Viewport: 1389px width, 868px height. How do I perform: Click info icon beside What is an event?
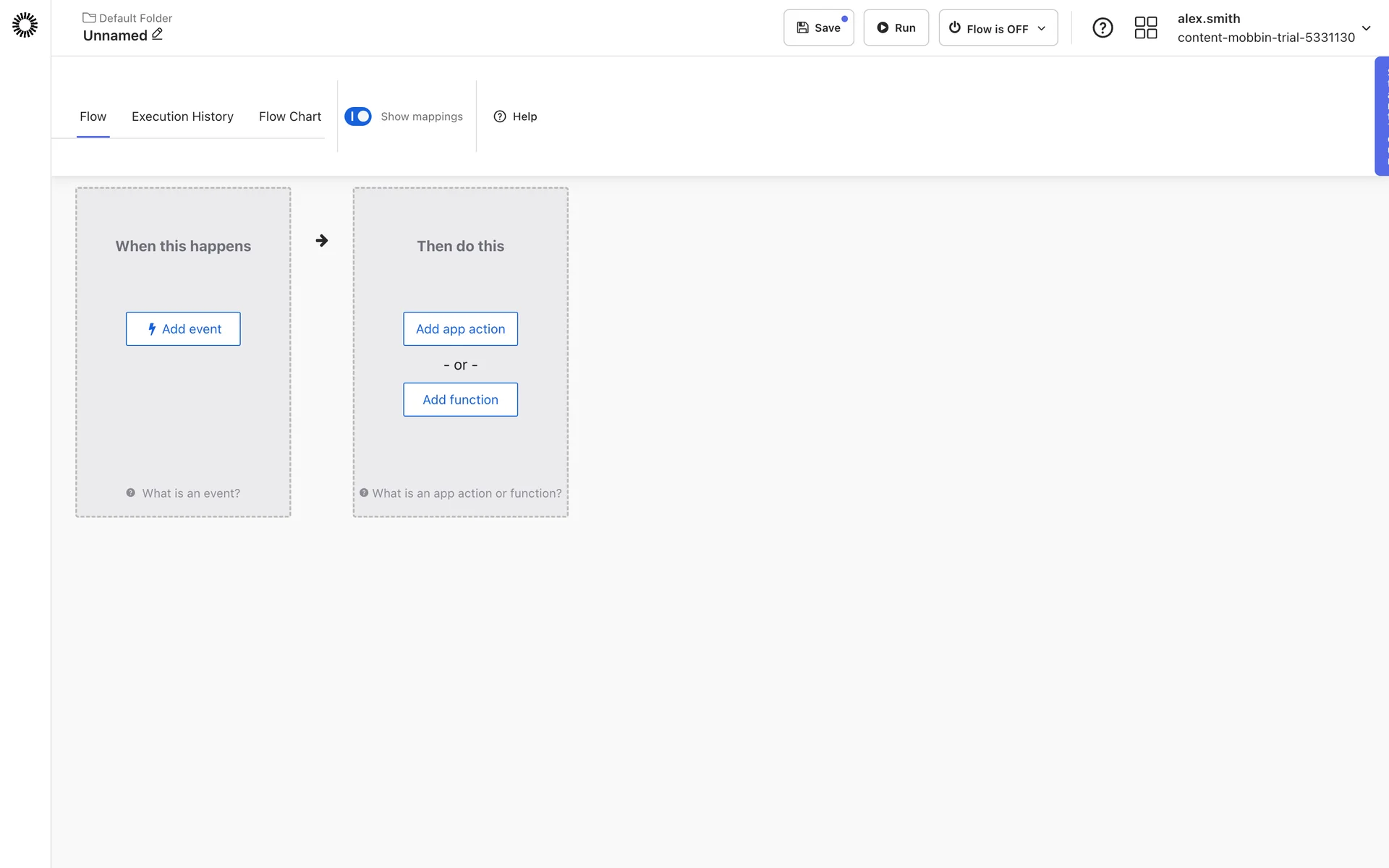point(131,493)
